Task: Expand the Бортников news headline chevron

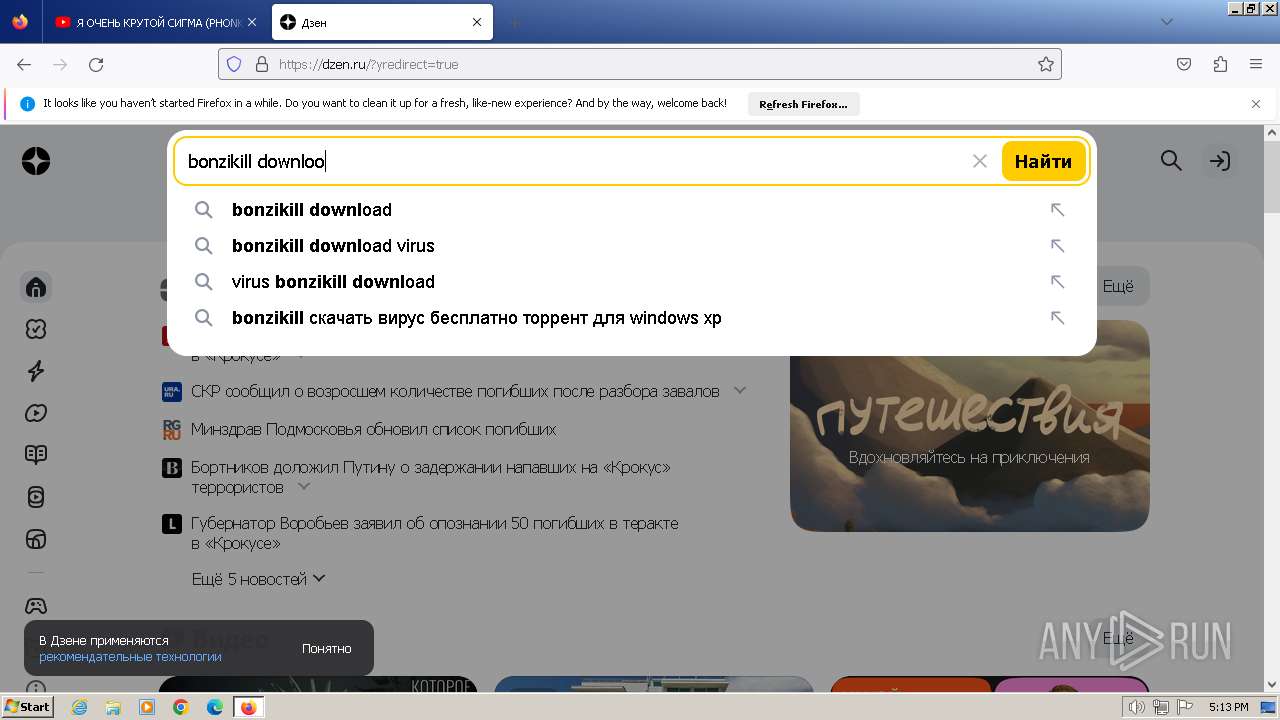Action: [304, 486]
